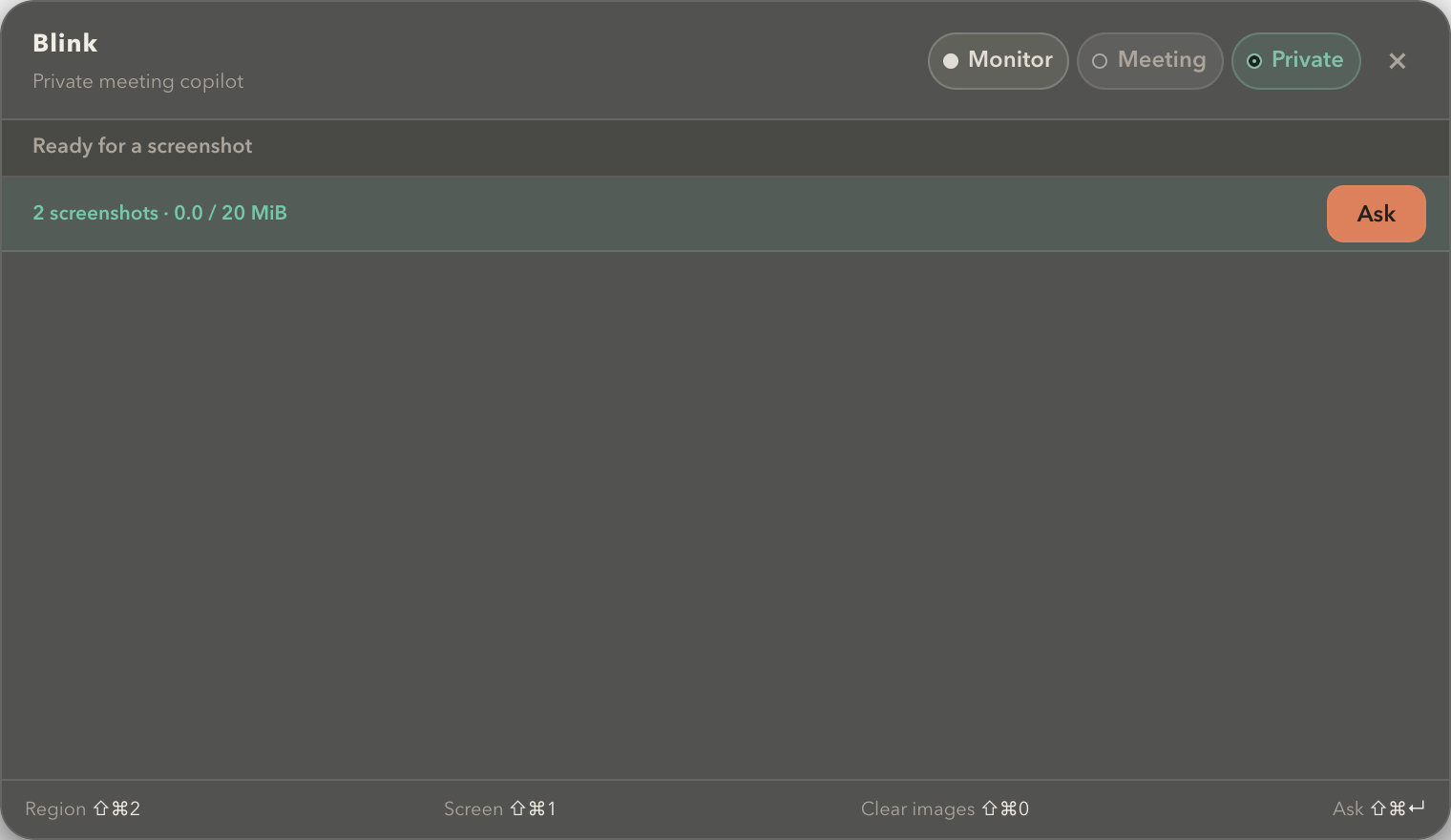Switch to Monitor mode
The height and width of the screenshot is (840, 1451).
click(x=998, y=61)
